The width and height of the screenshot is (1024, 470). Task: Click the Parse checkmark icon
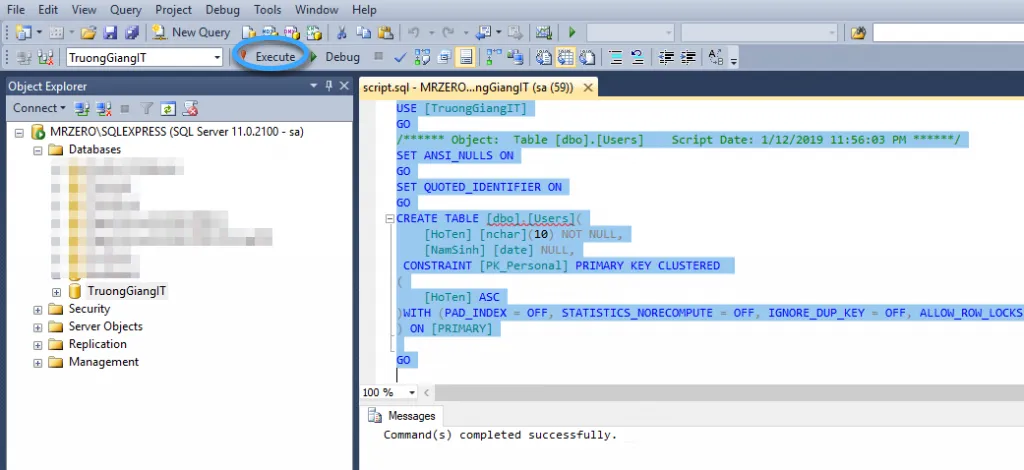click(400, 57)
